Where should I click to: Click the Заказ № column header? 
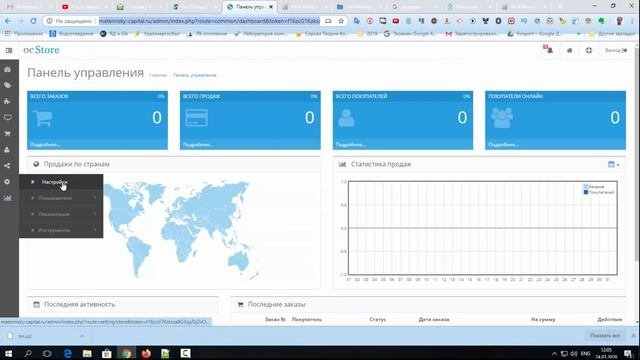click(276, 320)
